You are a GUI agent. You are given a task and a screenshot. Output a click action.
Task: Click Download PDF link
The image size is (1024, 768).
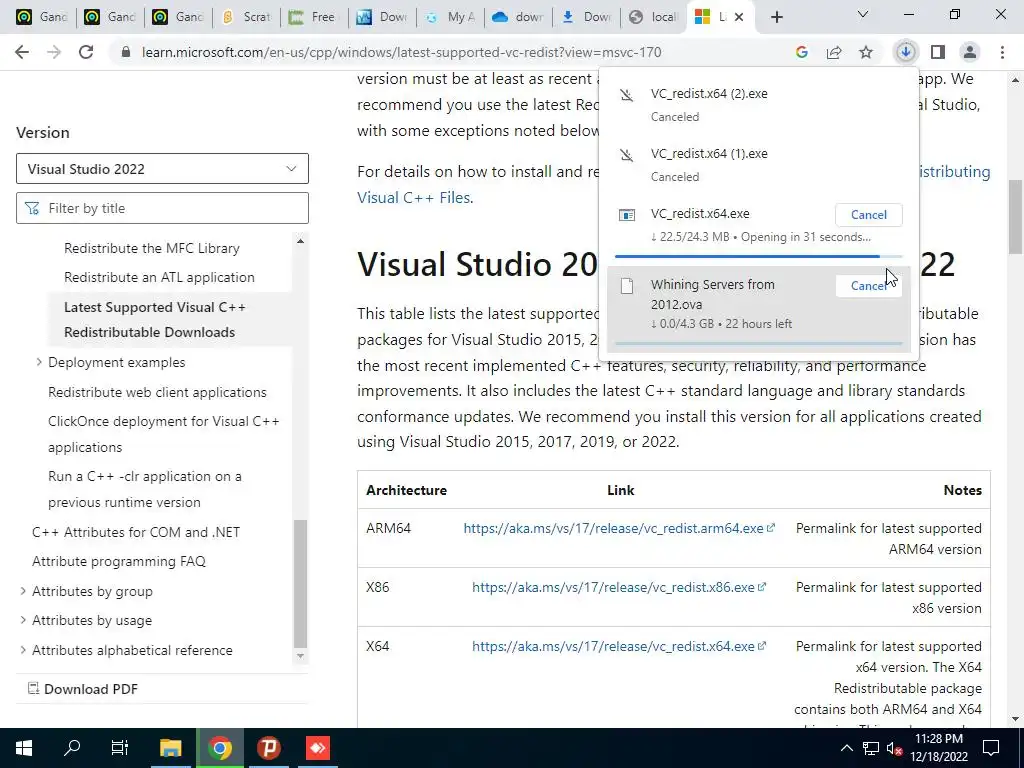click(82, 689)
